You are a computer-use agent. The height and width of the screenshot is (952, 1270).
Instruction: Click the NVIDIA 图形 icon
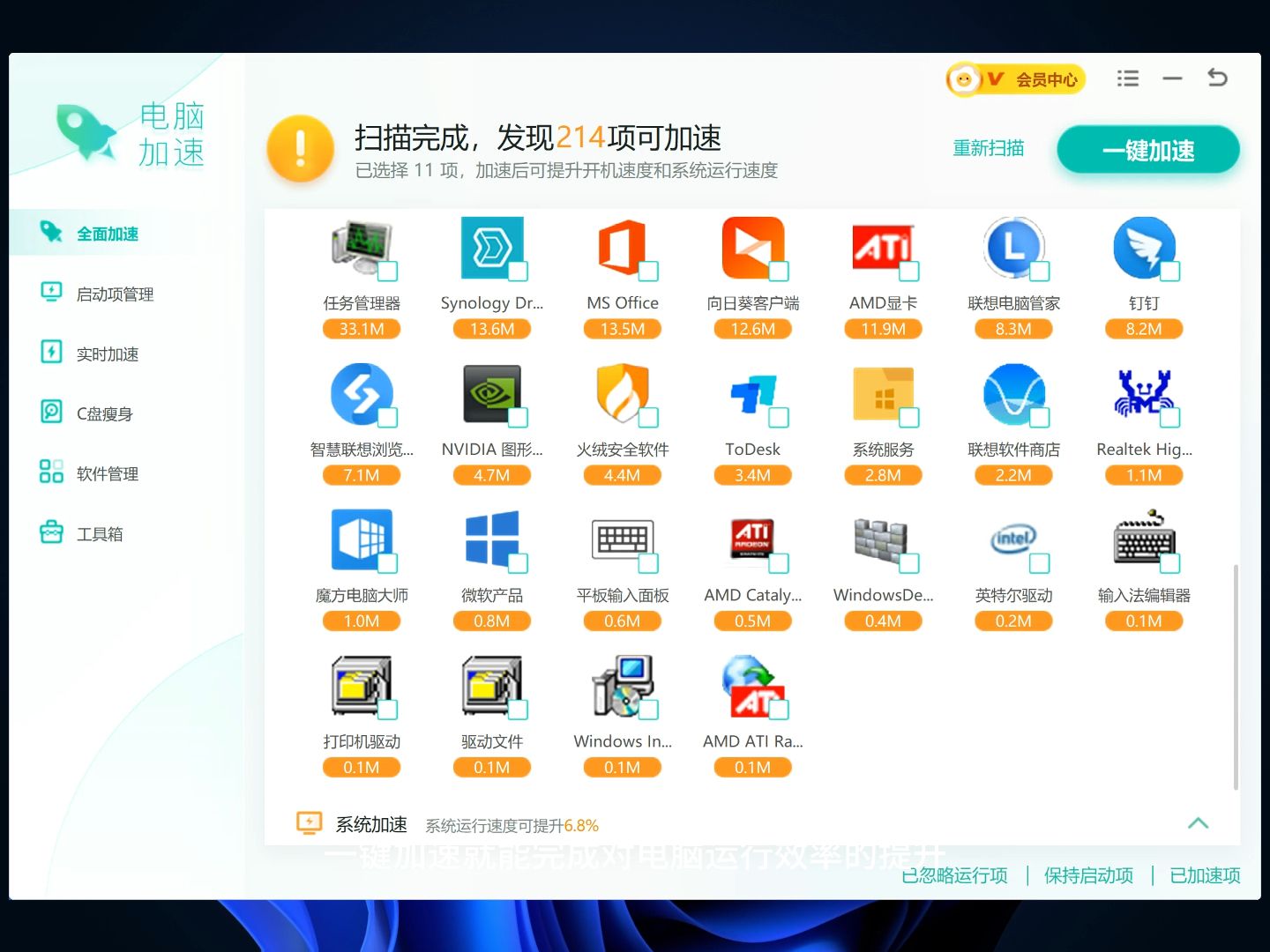point(491,394)
